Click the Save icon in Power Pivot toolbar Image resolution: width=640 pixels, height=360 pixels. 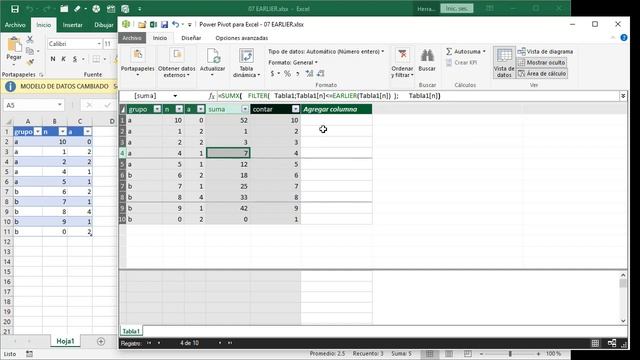[x=164, y=24]
